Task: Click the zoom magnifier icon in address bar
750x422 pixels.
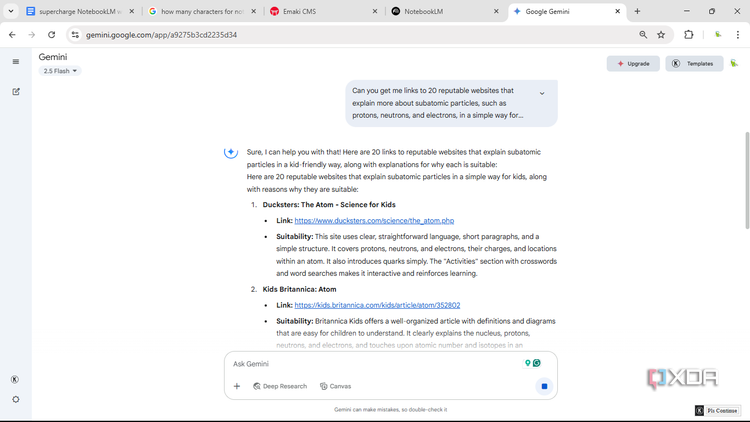Action: pos(643,35)
